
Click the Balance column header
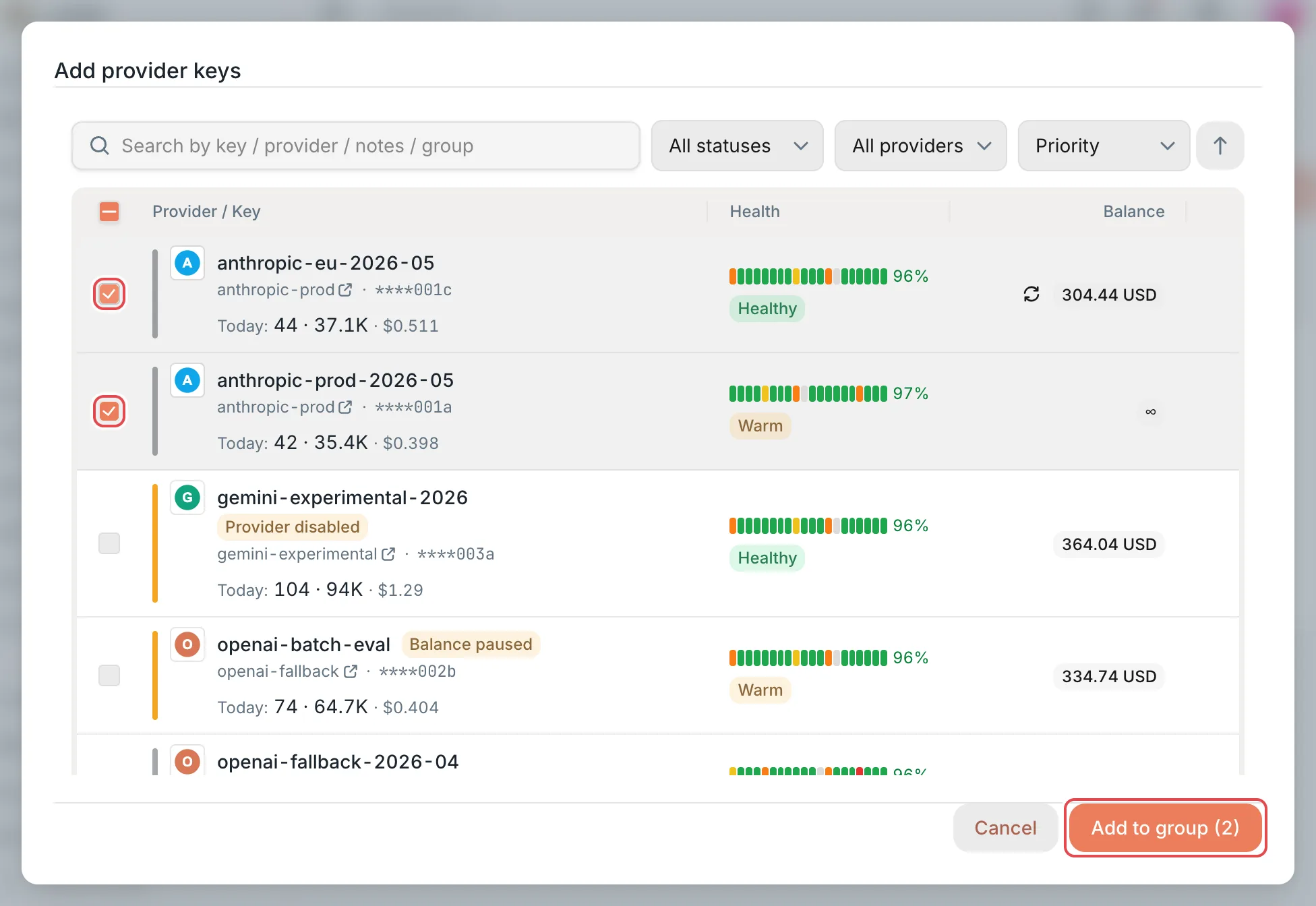[1134, 212]
